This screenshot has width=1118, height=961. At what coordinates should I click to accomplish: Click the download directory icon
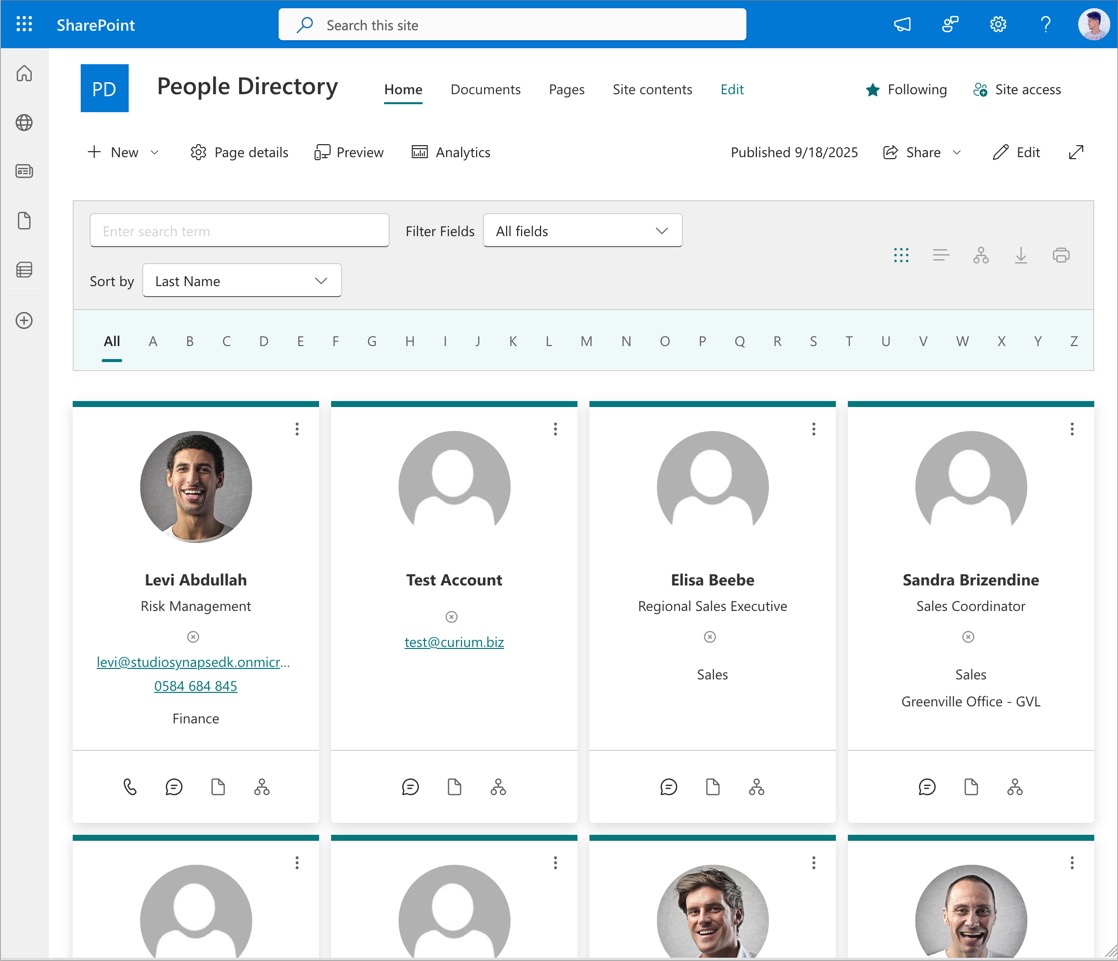tap(1021, 256)
